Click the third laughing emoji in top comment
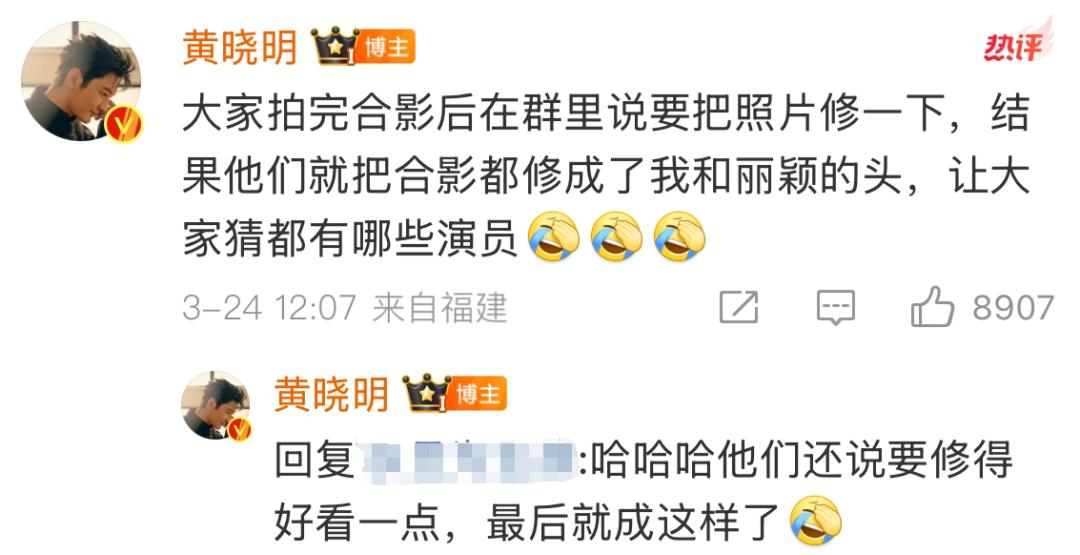Image resolution: width=1080 pixels, height=555 pixels. (679, 236)
